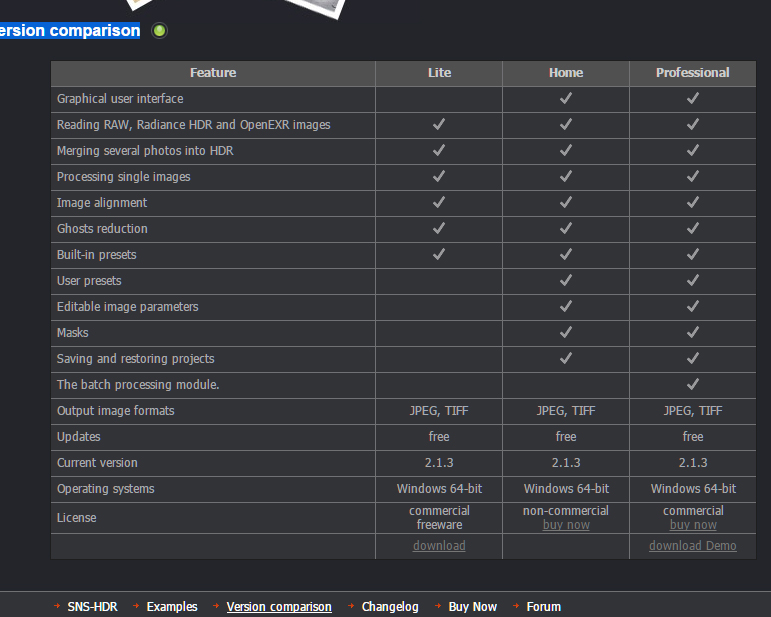The height and width of the screenshot is (617, 771).
Task: Click the Home checkmark for Editable image parameters
Action: point(566,307)
